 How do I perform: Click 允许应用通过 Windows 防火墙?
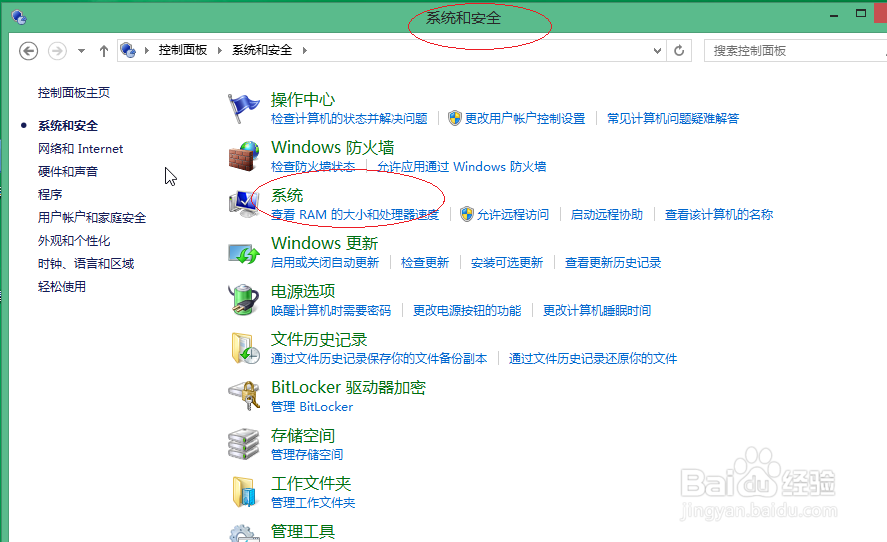[462, 166]
